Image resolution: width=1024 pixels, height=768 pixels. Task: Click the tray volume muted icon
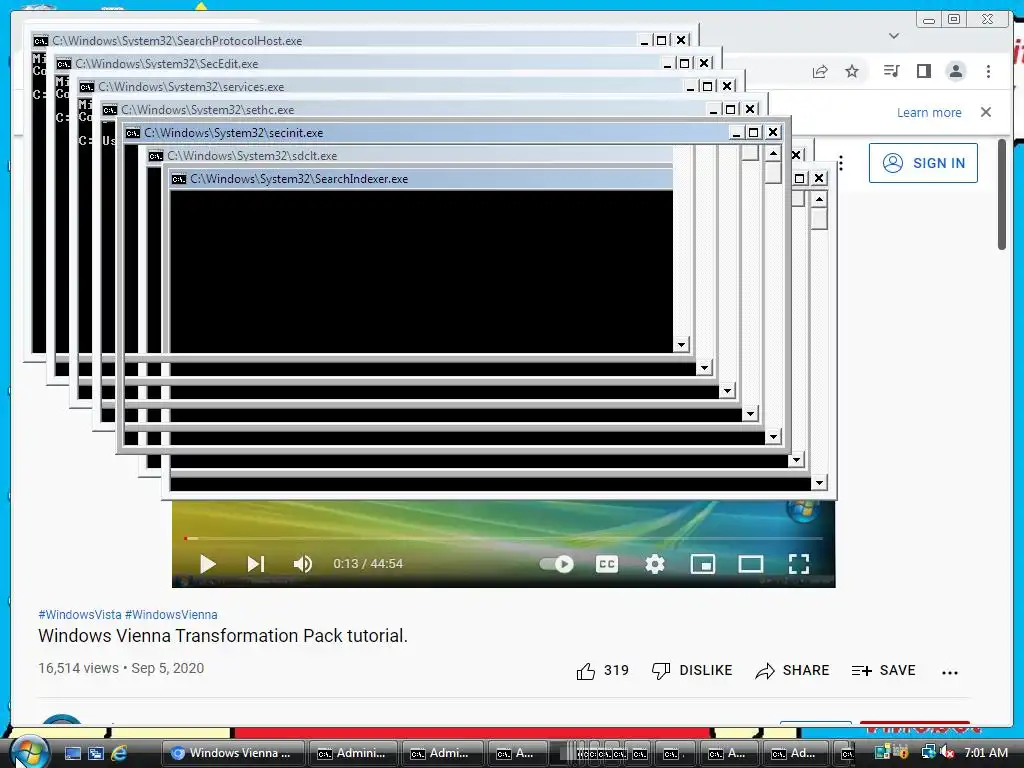[x=948, y=753]
